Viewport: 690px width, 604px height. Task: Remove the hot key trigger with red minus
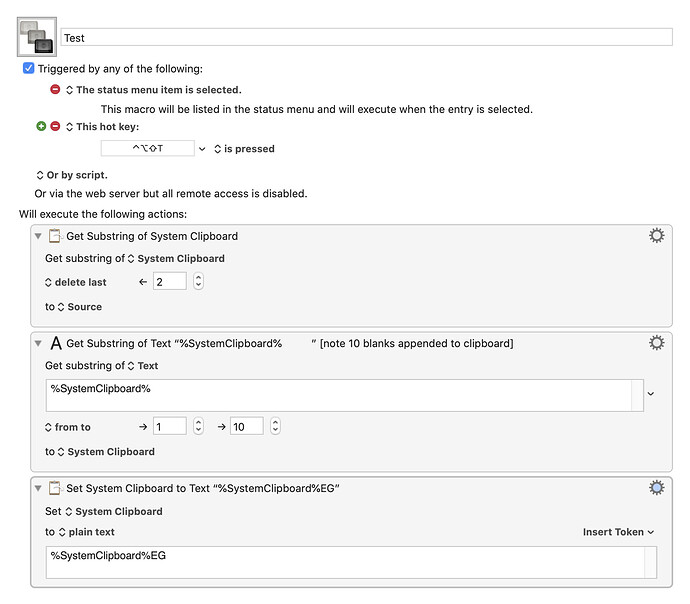[56, 127]
